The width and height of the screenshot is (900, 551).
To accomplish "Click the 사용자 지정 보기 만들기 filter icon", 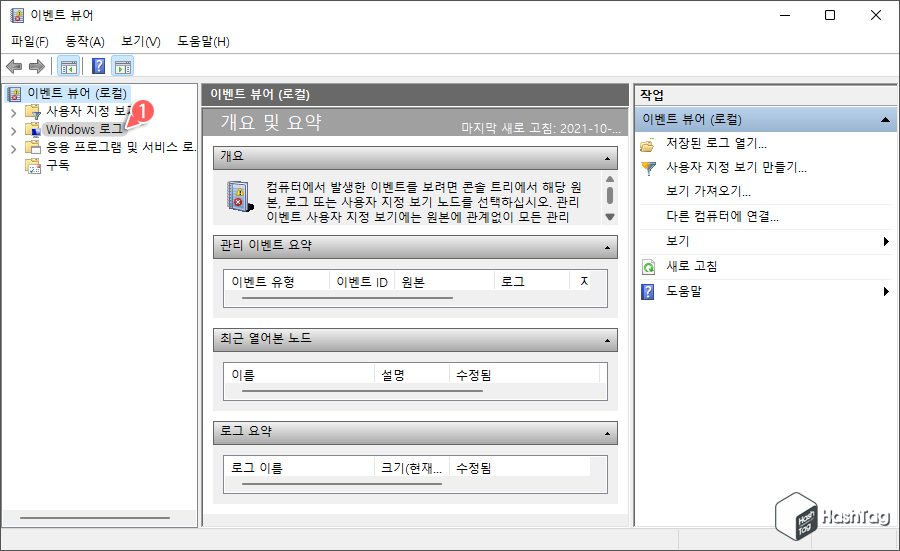I will click(648, 168).
